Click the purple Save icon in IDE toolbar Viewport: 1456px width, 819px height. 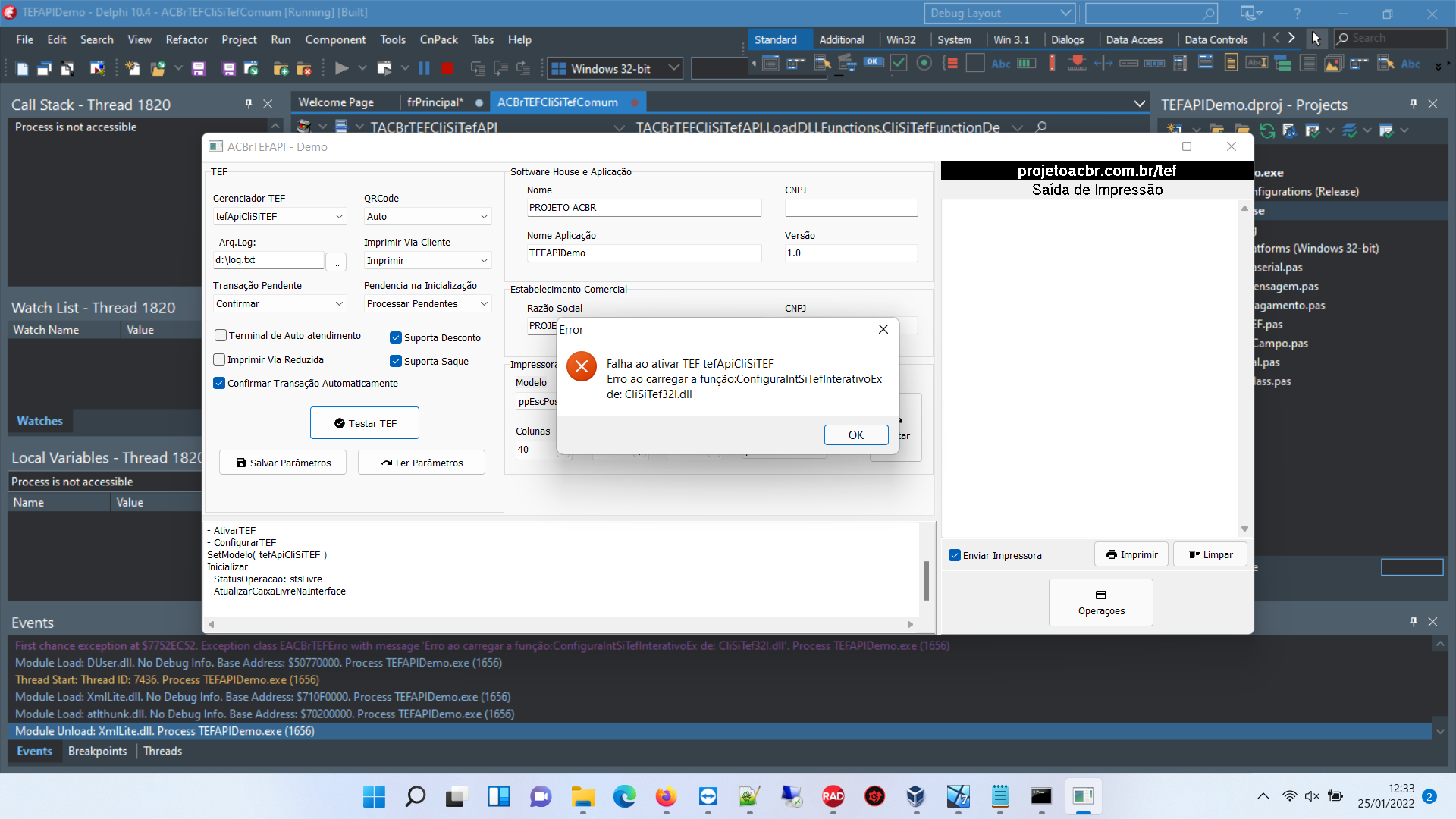tap(198, 68)
